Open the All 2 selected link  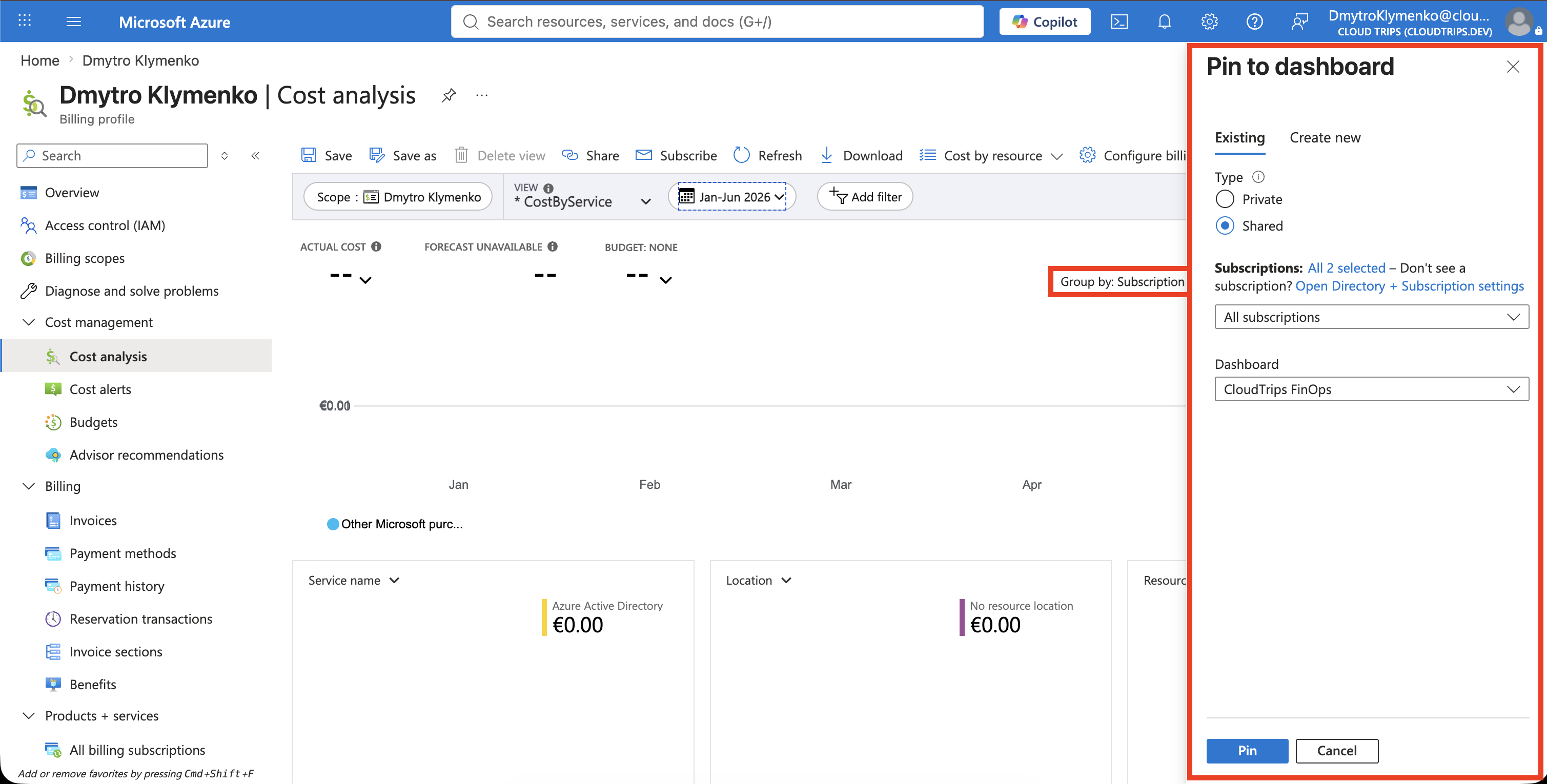point(1347,267)
